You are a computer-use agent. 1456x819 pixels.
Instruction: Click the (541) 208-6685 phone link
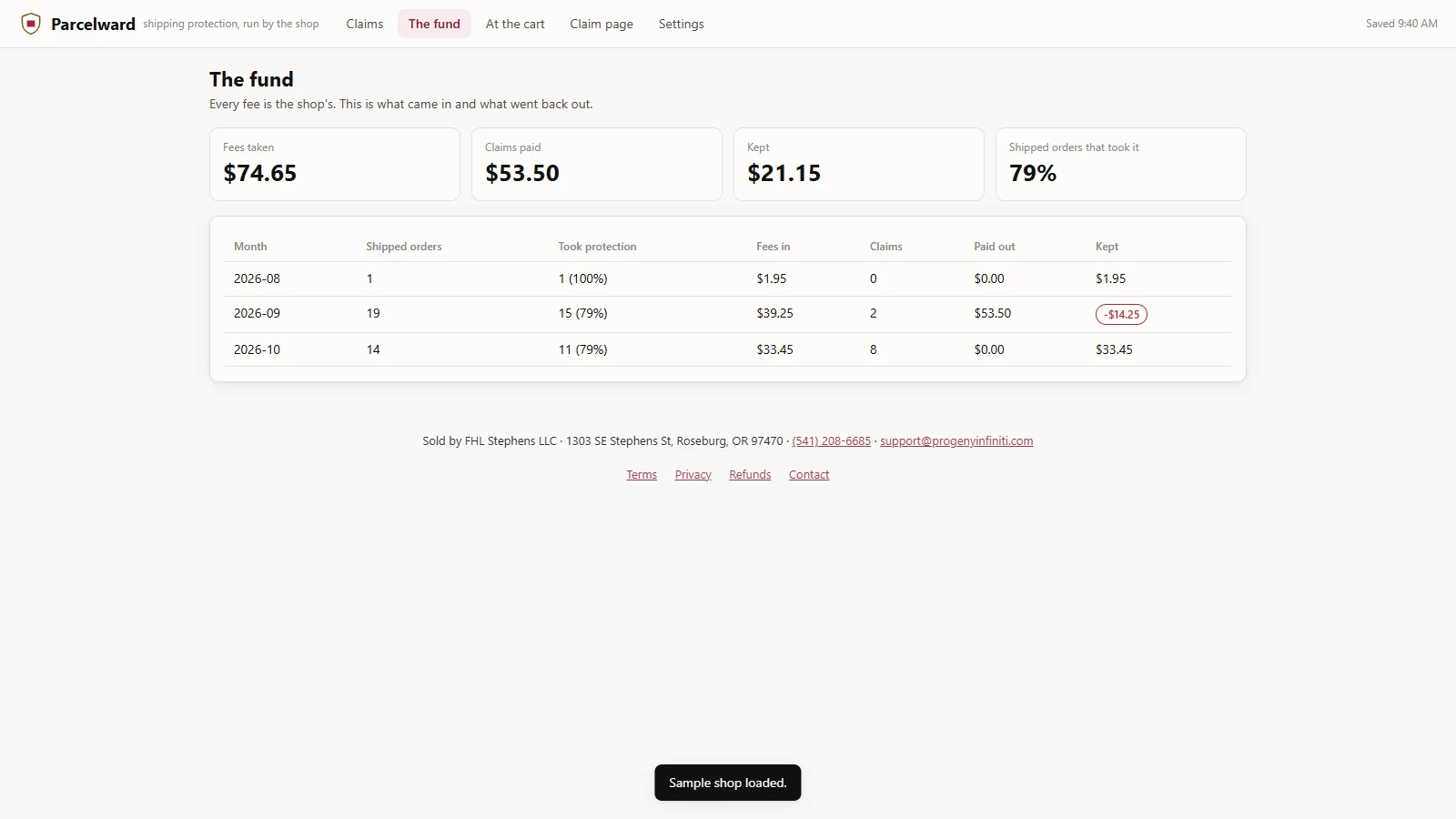(832, 441)
